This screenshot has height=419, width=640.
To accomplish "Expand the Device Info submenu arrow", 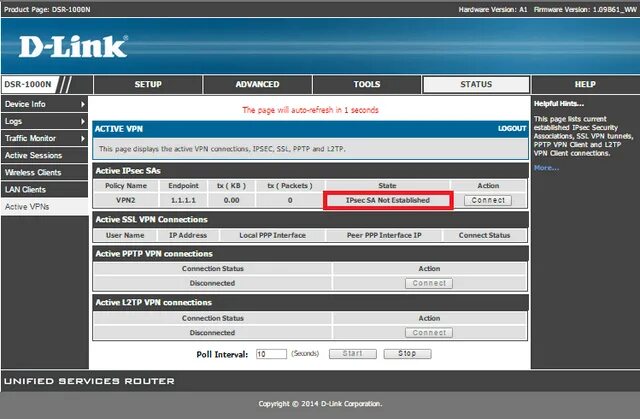I will [x=82, y=104].
